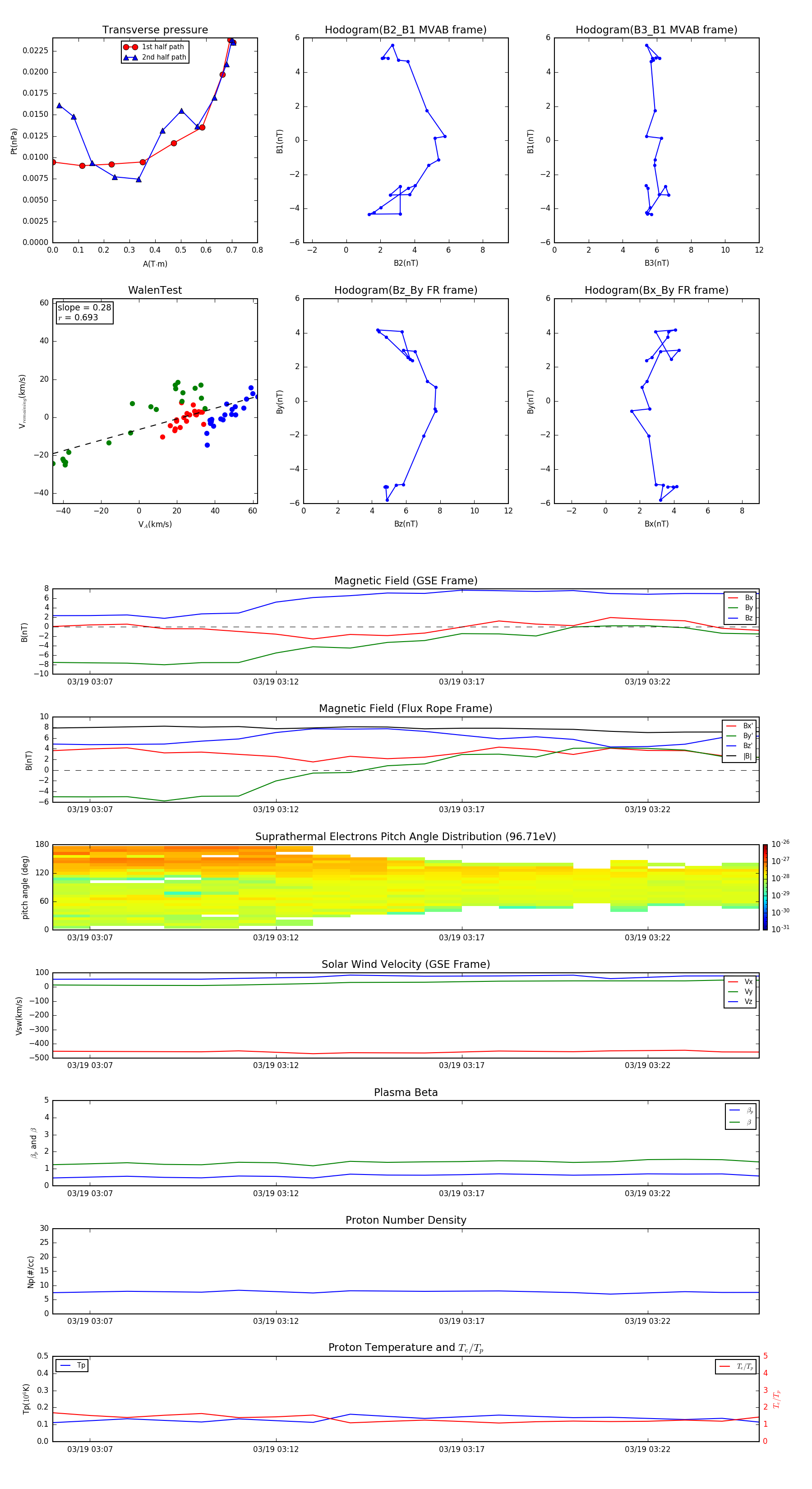Screen dimensions: 812x1489
Task: Click the 'Plasma Beta' panel title
Action: pos(406,1092)
